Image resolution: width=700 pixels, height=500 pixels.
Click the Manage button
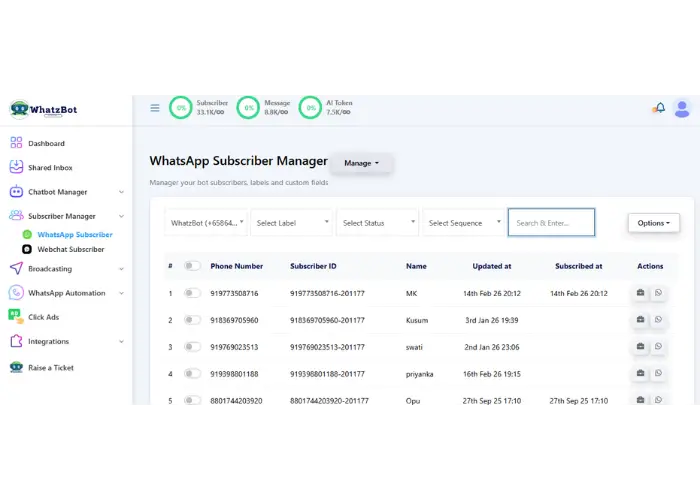(361, 163)
